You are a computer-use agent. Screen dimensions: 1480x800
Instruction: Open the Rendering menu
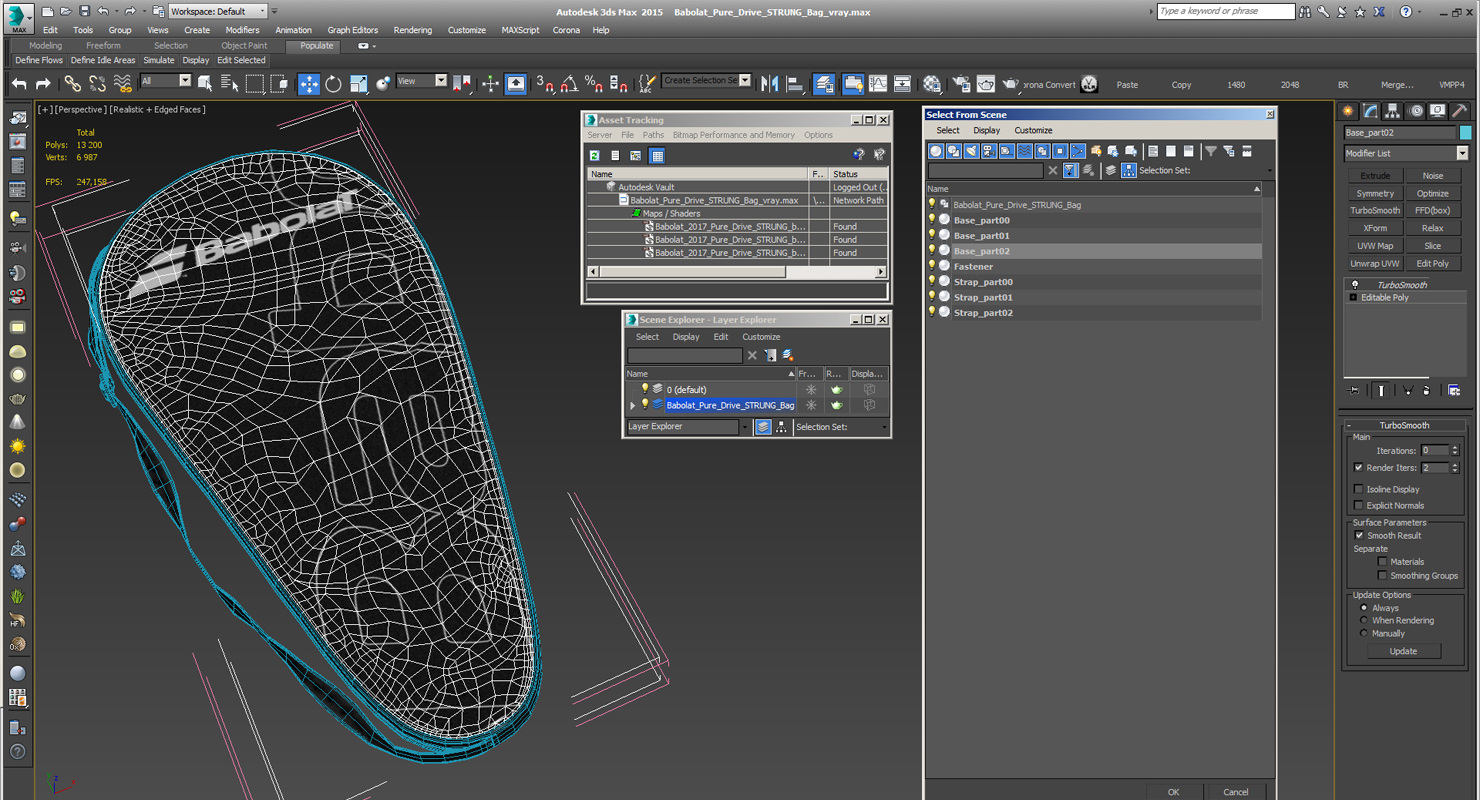pos(412,30)
